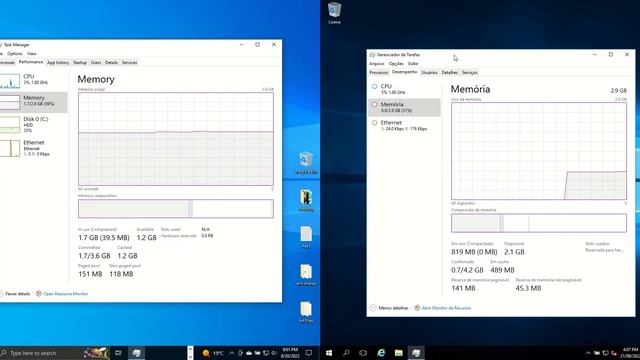The image size is (640, 360).
Task: Click search highlights image in left search box
Action: tap(96, 353)
